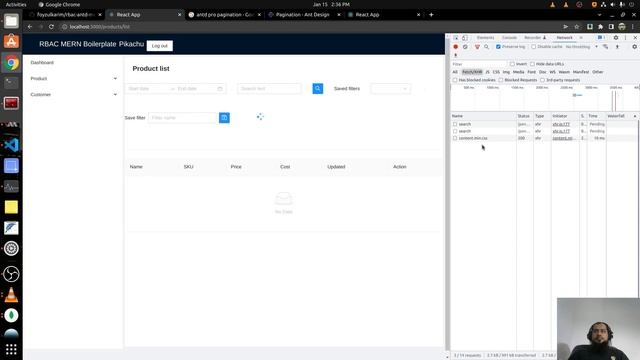Show more DevTools tabs chevron
Viewport: 640px width, 360px height.
point(581,38)
